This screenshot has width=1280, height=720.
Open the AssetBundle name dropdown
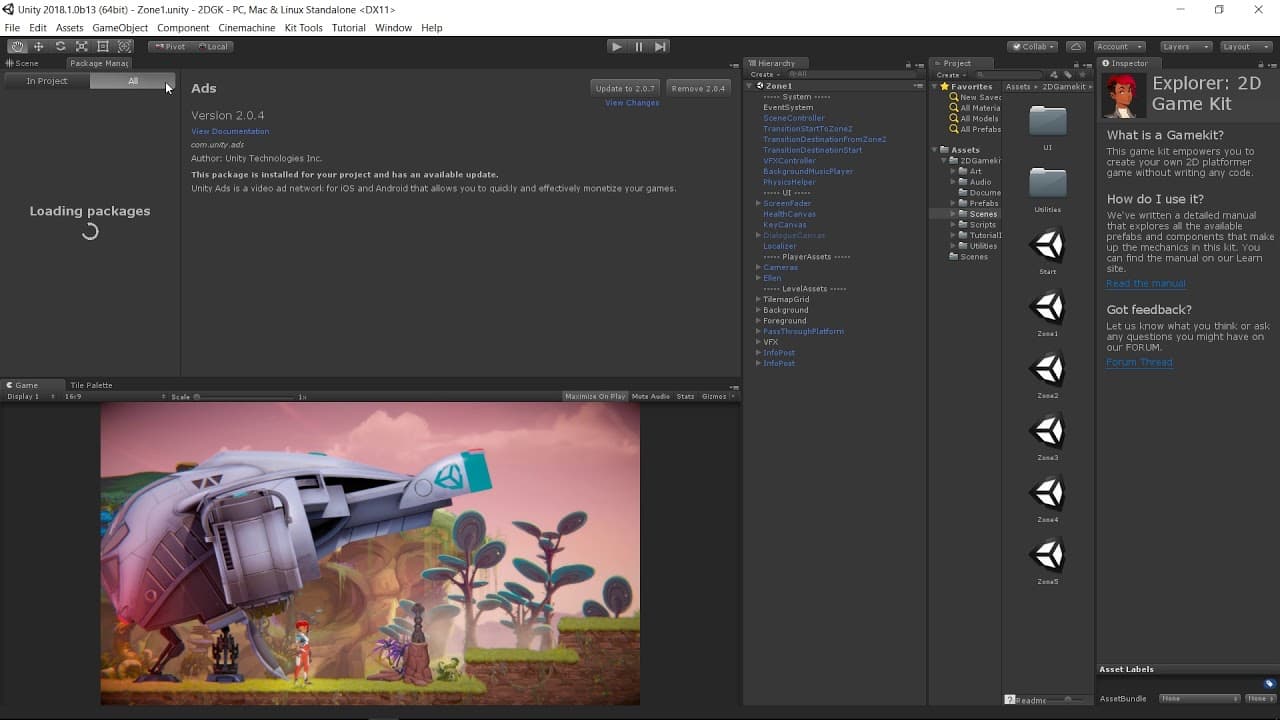pyautogui.click(x=1200, y=698)
